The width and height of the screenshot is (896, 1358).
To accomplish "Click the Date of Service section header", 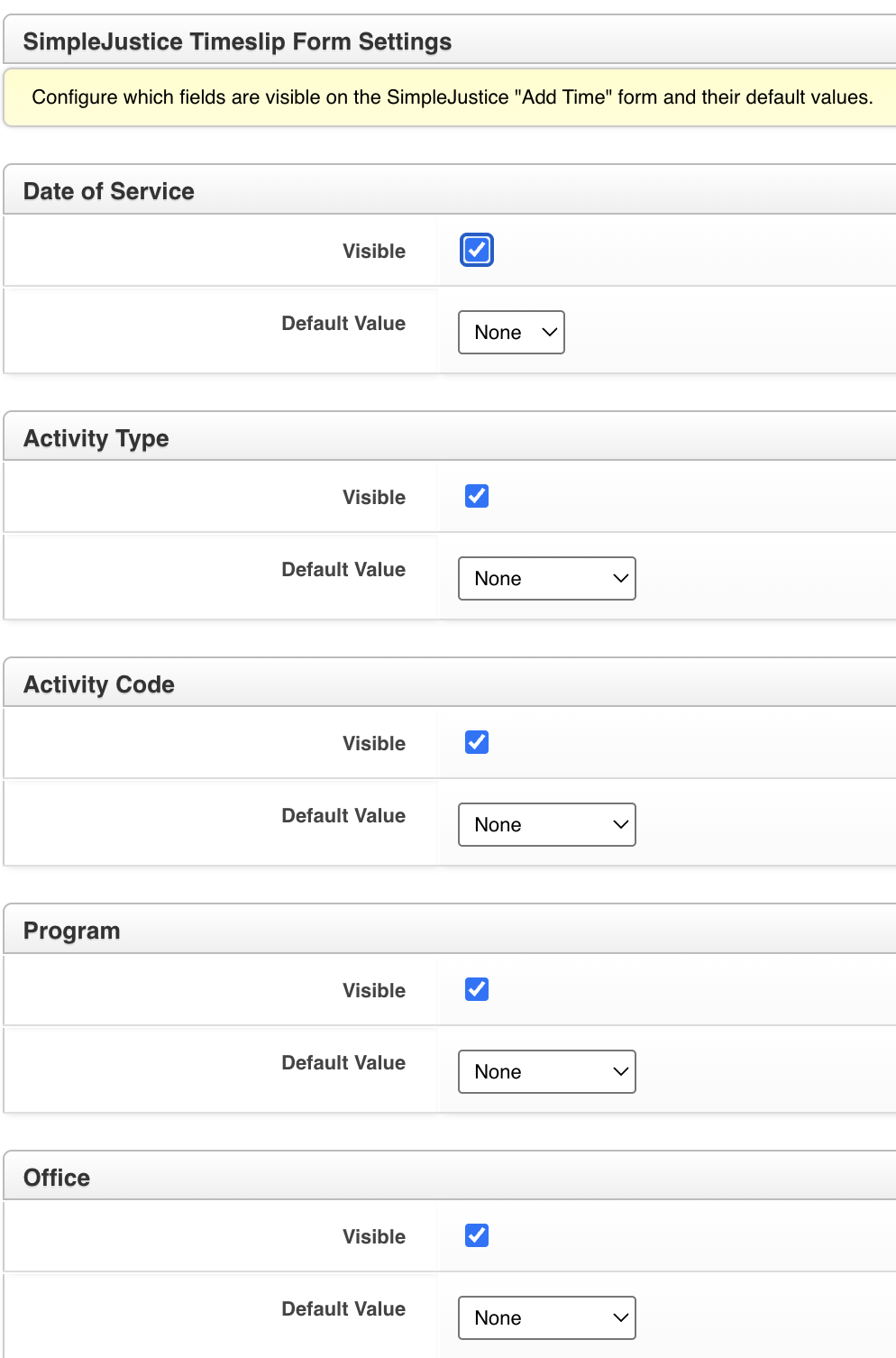I will [x=450, y=189].
